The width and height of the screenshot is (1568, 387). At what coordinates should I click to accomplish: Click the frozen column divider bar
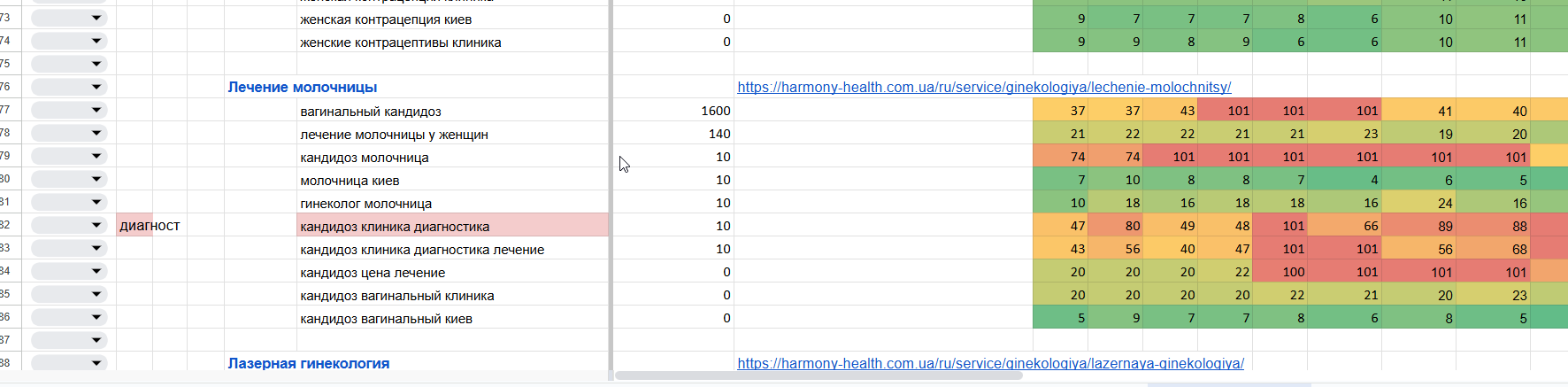coord(611,186)
